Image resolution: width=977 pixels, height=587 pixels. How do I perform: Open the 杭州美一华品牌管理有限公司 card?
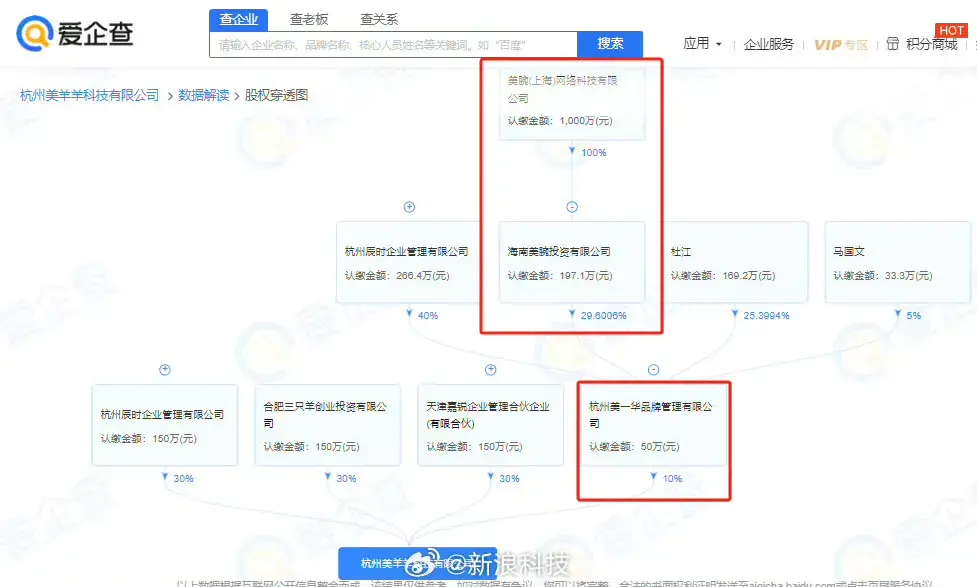click(654, 425)
